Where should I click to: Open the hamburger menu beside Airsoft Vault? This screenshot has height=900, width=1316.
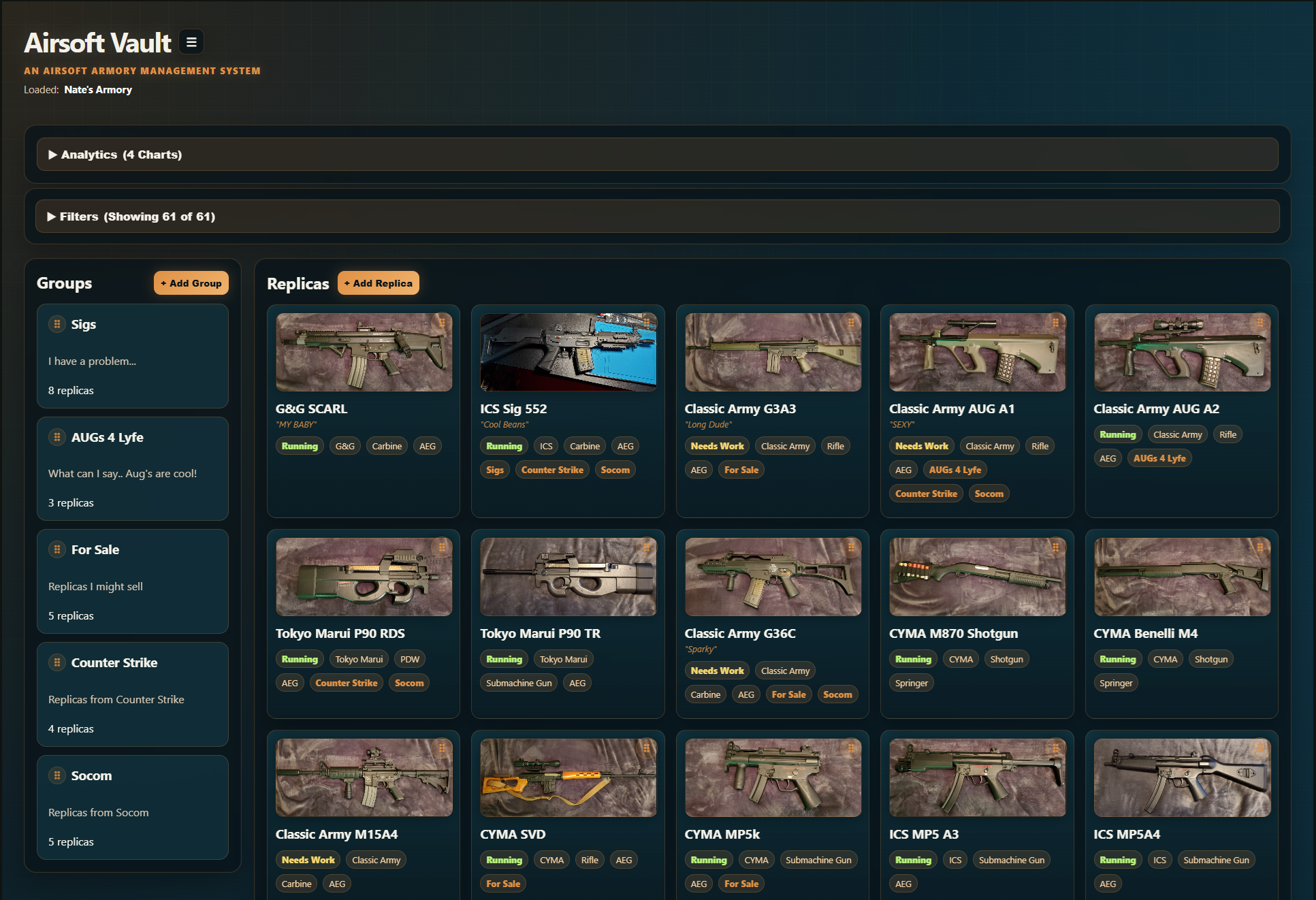[191, 42]
